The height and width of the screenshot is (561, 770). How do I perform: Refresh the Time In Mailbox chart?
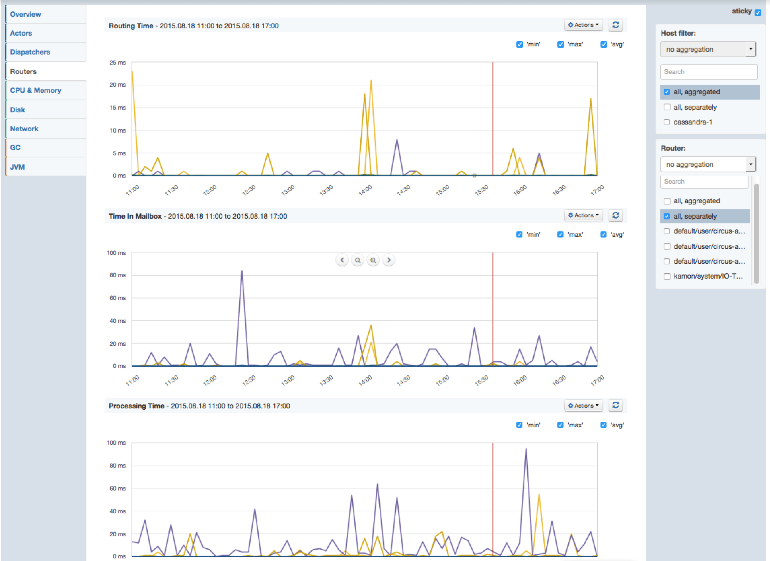point(615,215)
